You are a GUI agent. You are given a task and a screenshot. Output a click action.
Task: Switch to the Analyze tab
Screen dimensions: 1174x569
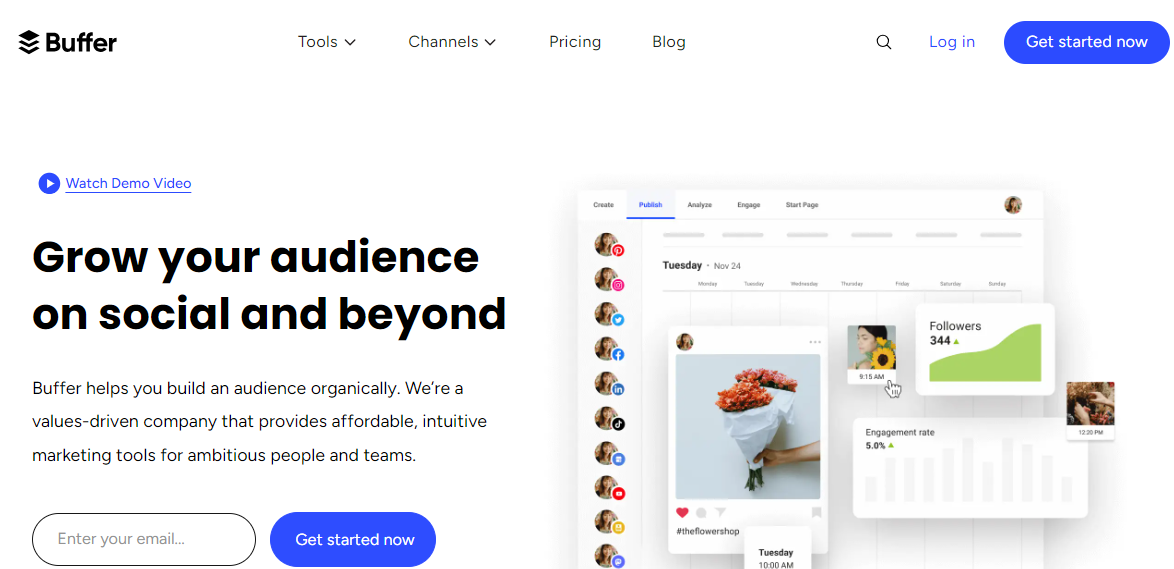[x=699, y=205]
